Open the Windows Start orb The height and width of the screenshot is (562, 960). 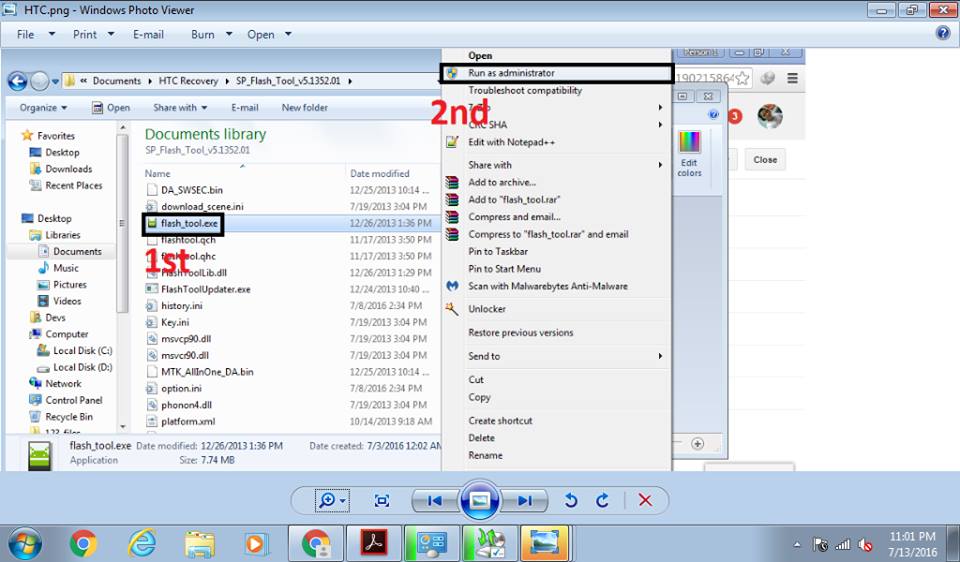coord(25,543)
